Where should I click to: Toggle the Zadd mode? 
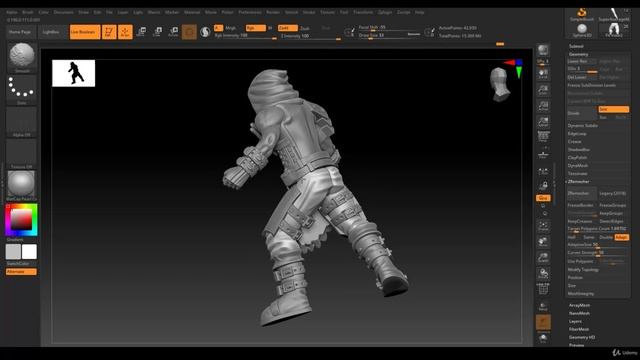[288, 28]
